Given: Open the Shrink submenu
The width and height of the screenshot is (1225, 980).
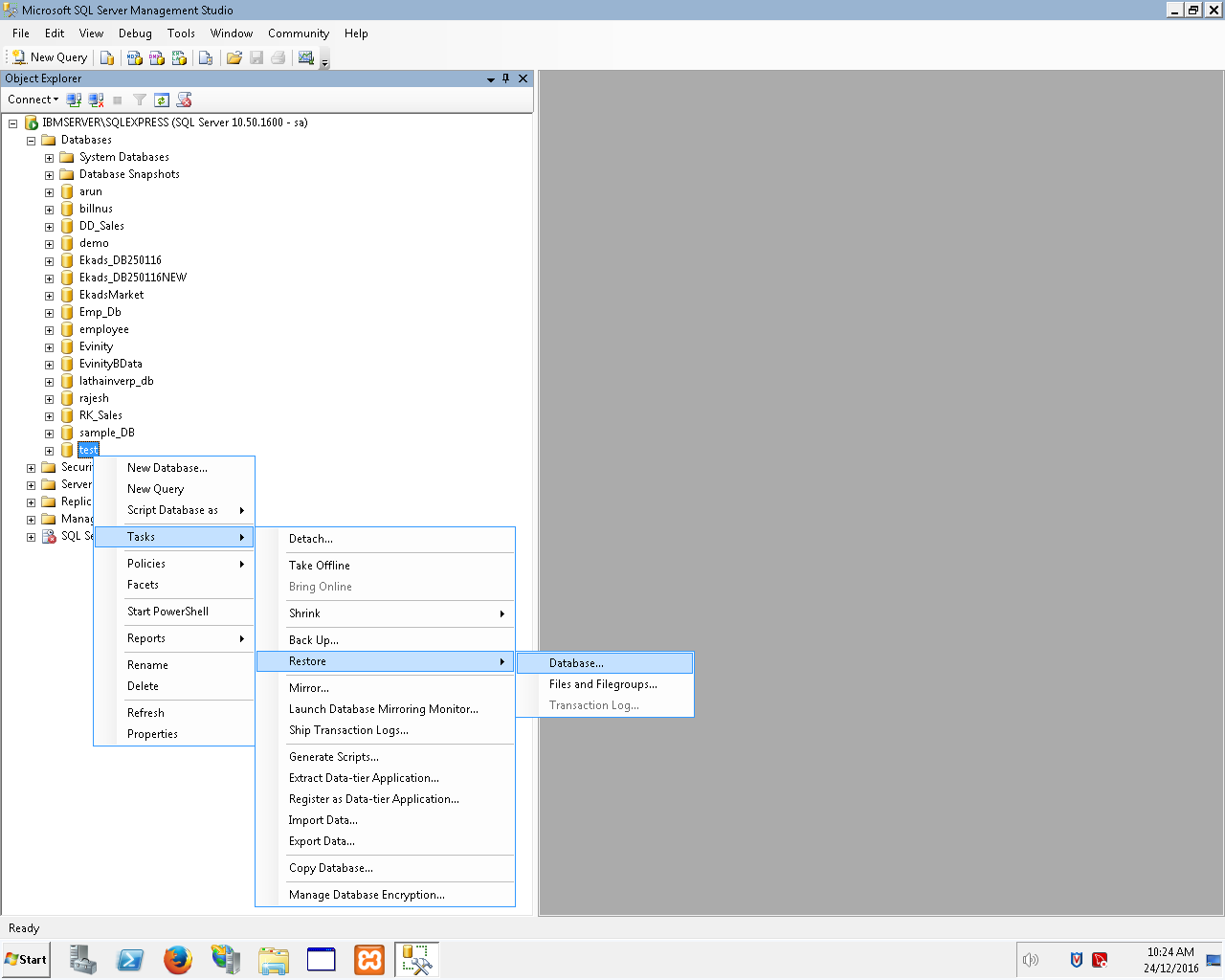Looking at the screenshot, I should [386, 613].
